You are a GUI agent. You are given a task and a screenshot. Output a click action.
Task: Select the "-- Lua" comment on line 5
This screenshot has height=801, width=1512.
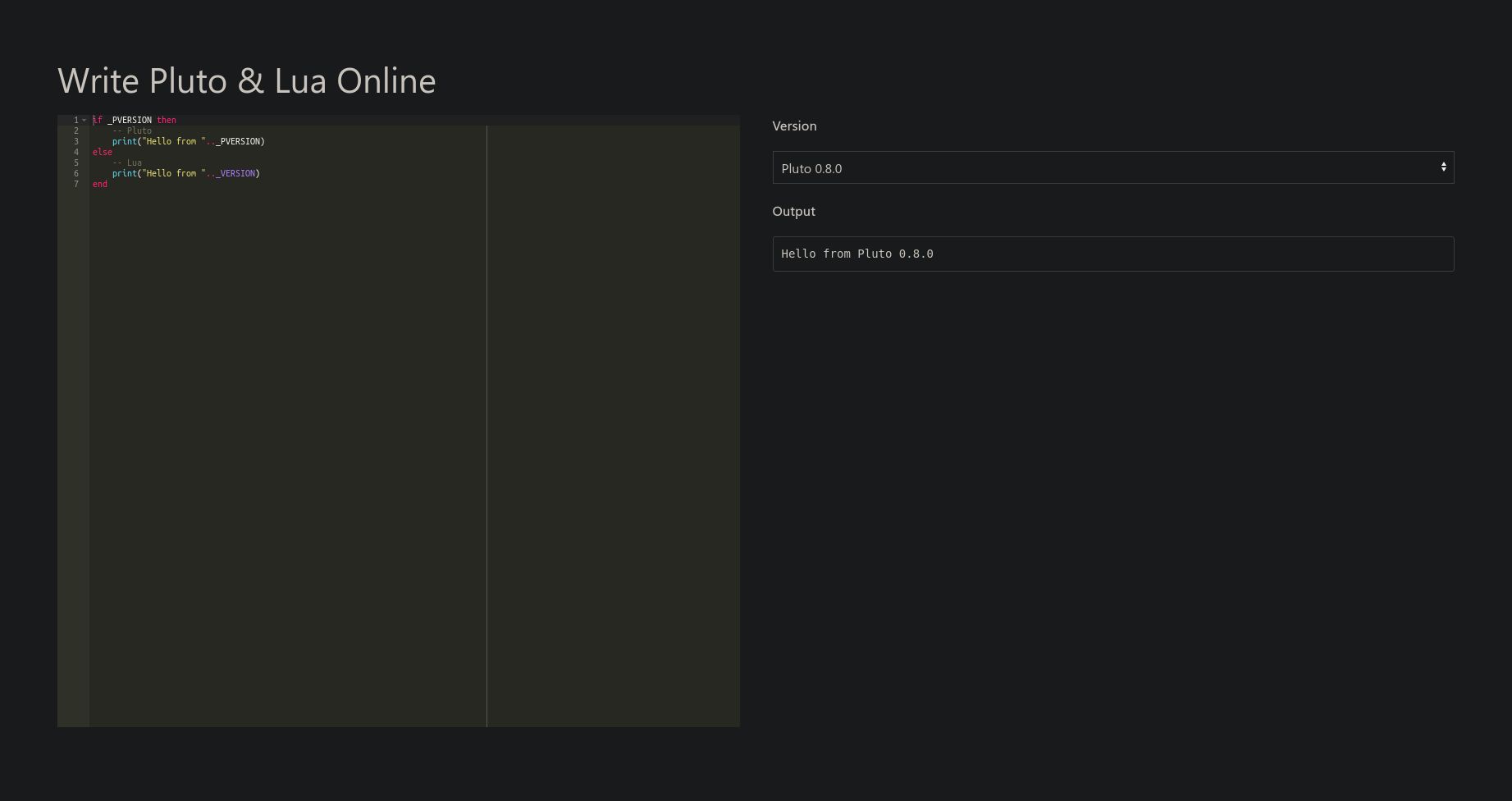pos(129,162)
